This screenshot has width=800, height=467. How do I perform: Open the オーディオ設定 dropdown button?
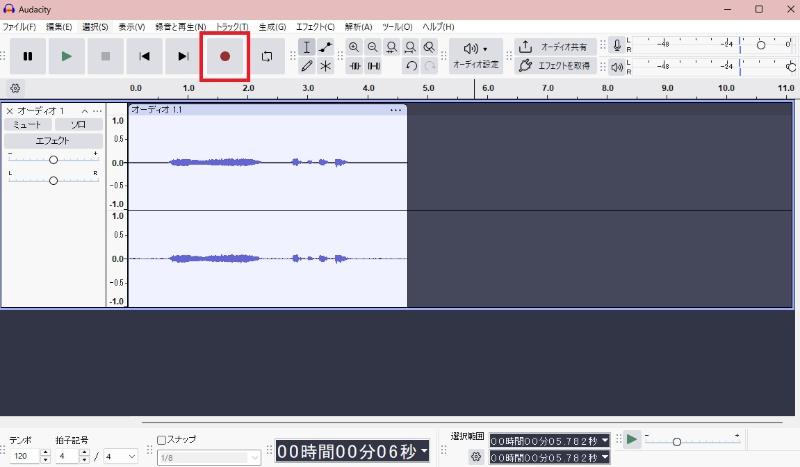pos(476,56)
